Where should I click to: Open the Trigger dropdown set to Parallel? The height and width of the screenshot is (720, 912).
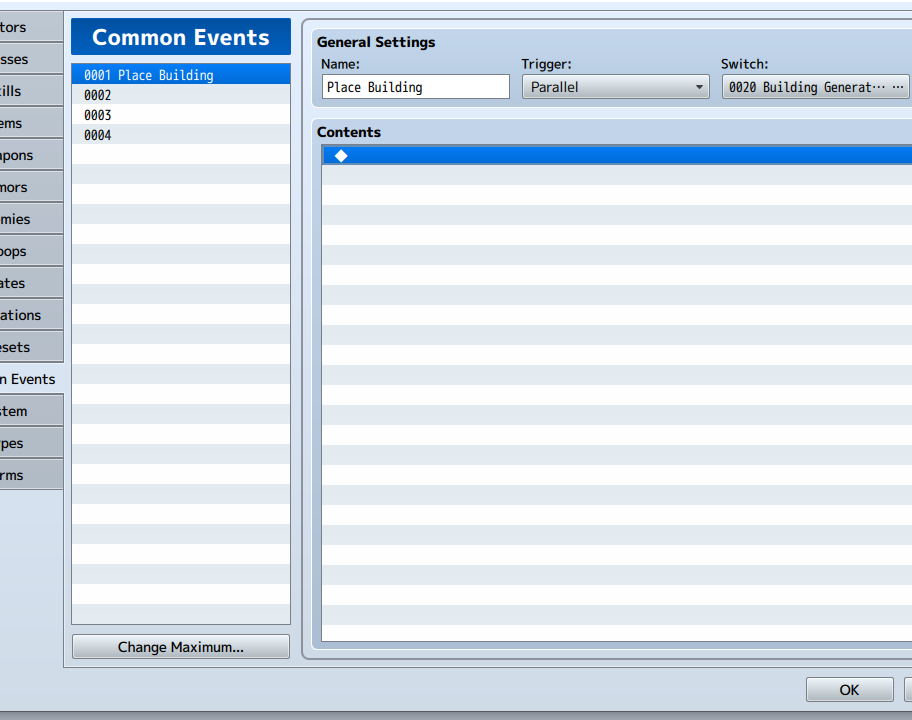[x=615, y=87]
